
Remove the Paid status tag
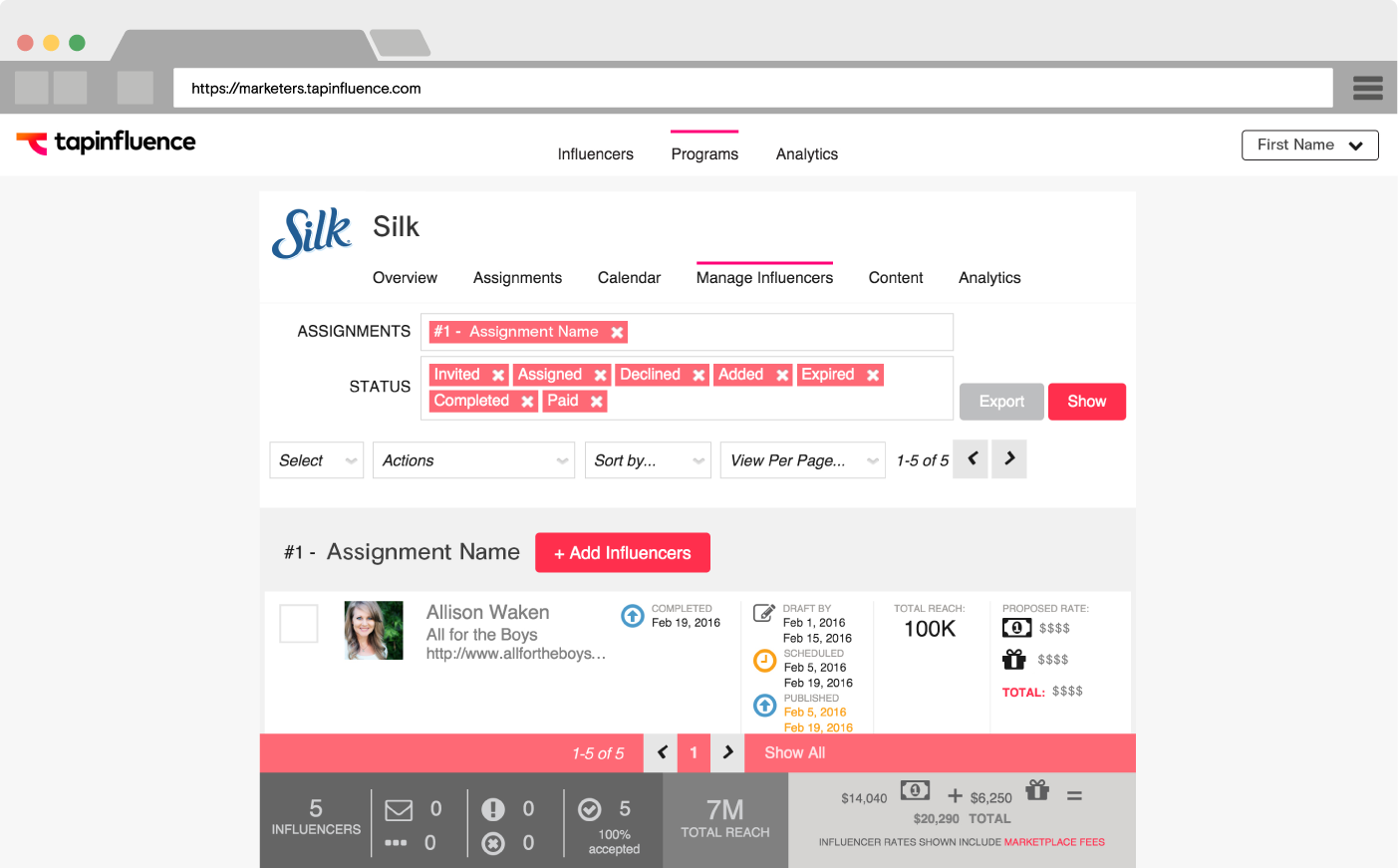[596, 401]
